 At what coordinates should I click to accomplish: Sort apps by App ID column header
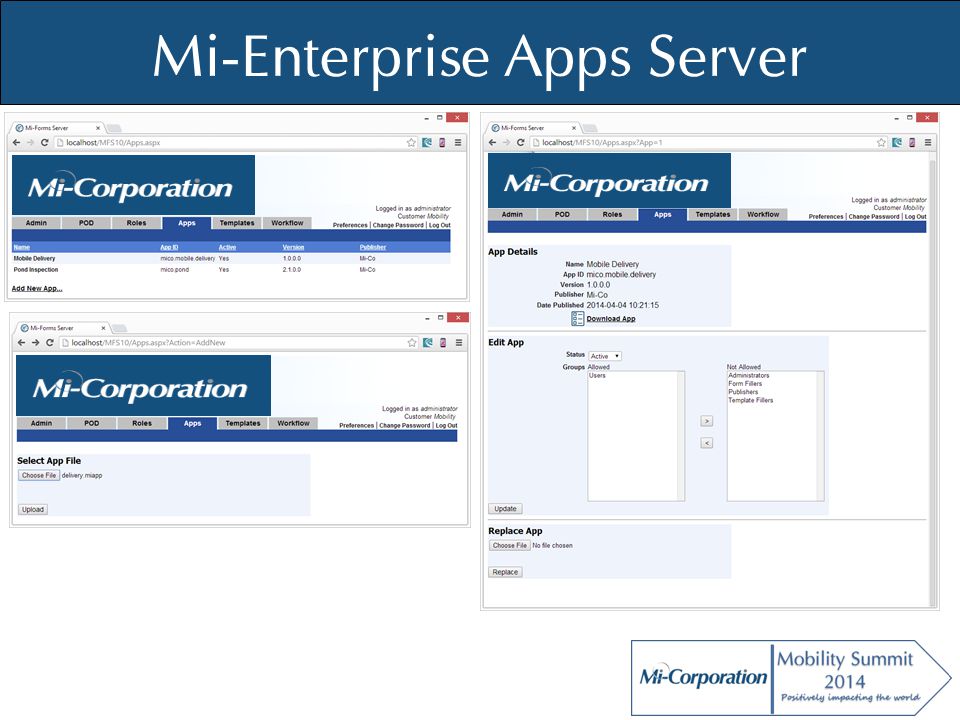click(169, 247)
